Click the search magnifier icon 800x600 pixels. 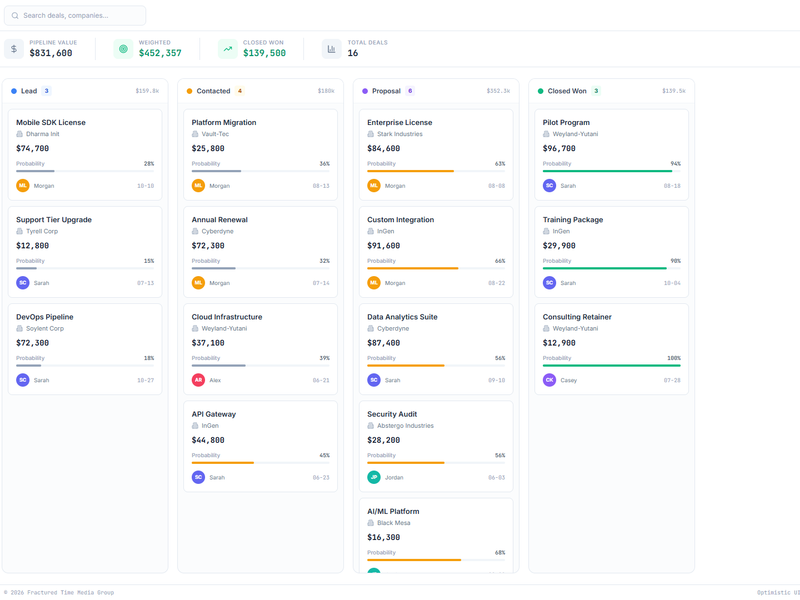(x=17, y=16)
